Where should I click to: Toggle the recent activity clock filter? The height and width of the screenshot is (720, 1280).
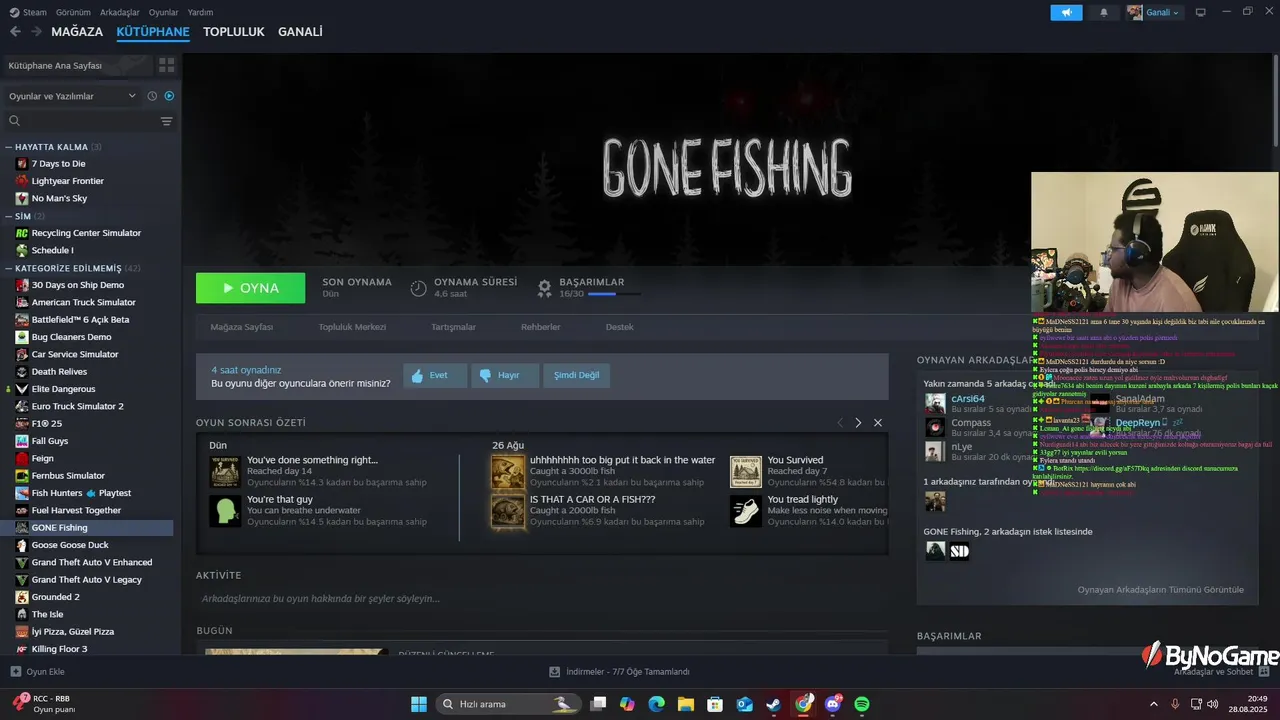click(x=152, y=96)
